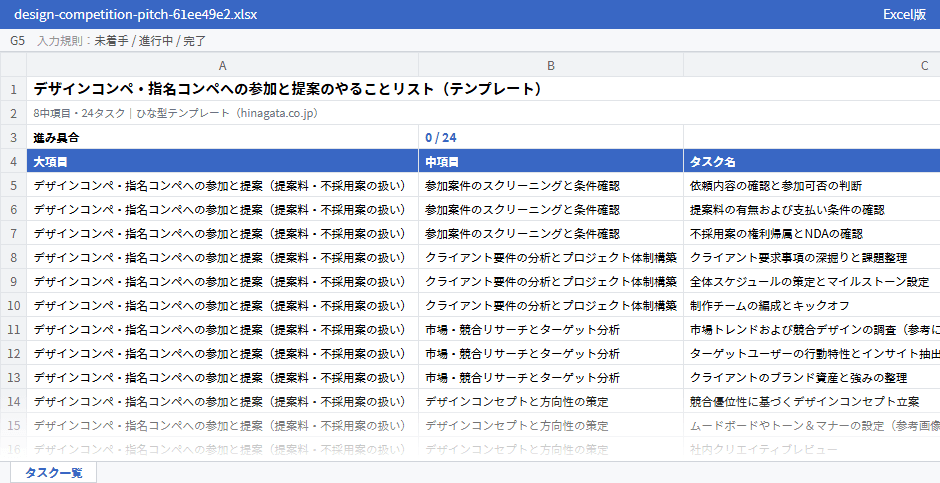Click cell 不採用案の権利帰属とNDAの確認
Screen dimensions: 940x483
tap(812, 233)
